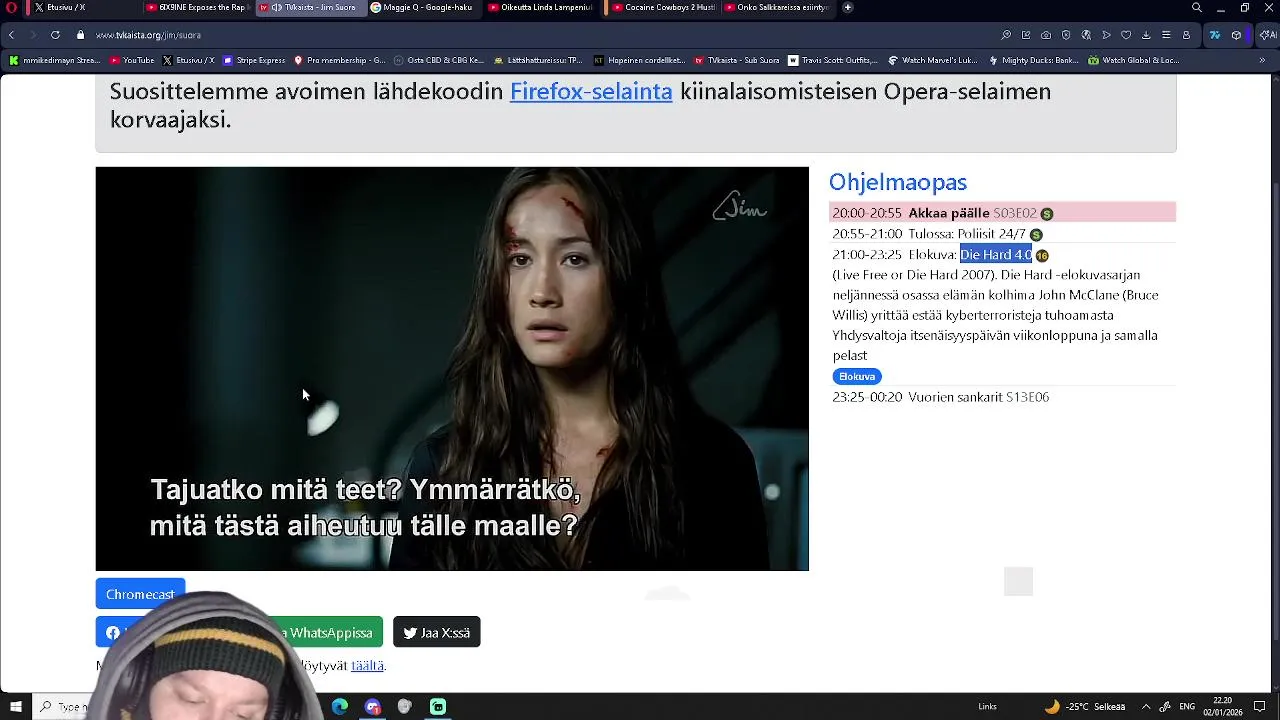Open the Pro membership bookmark
This screenshot has height=720, width=1280.
pos(339,60)
